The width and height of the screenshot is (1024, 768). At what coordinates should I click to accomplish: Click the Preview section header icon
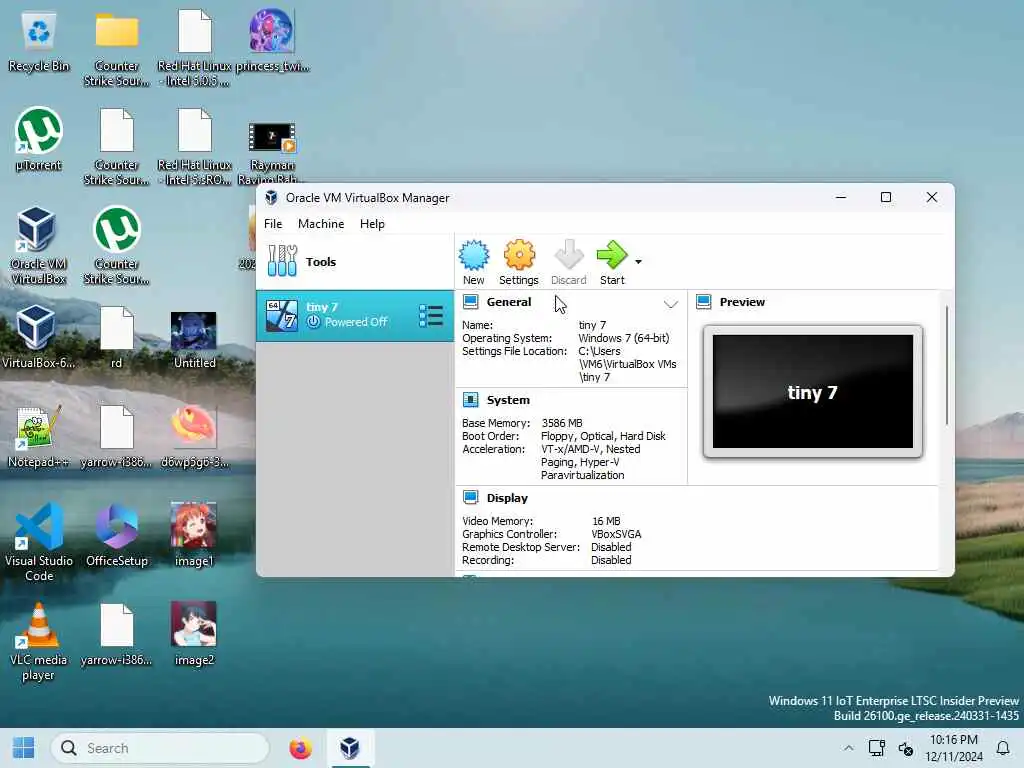pyautogui.click(x=703, y=302)
